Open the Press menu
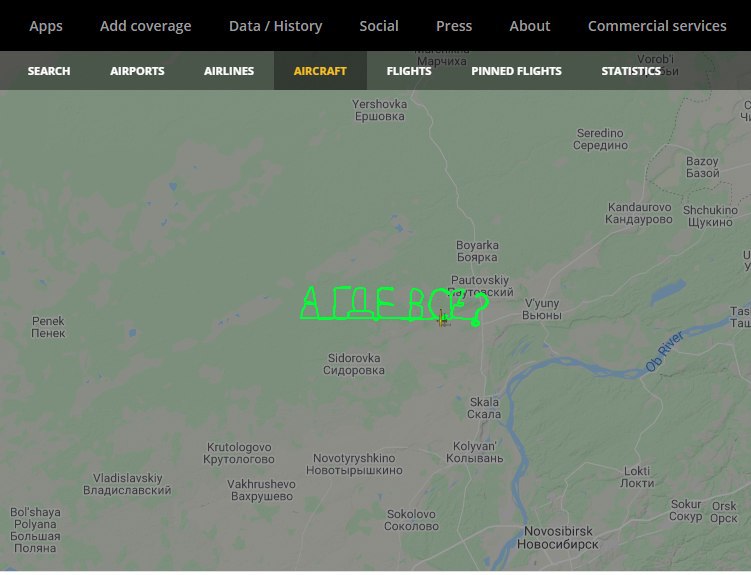 coord(454,26)
